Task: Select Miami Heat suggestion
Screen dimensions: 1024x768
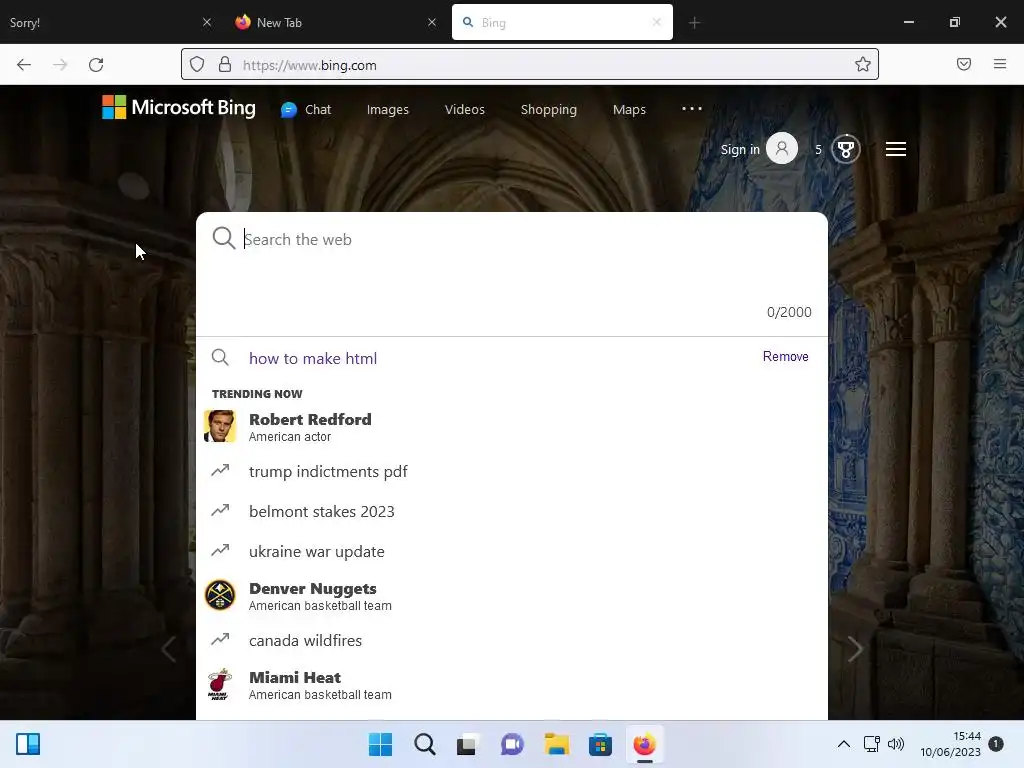Action: tap(512, 685)
